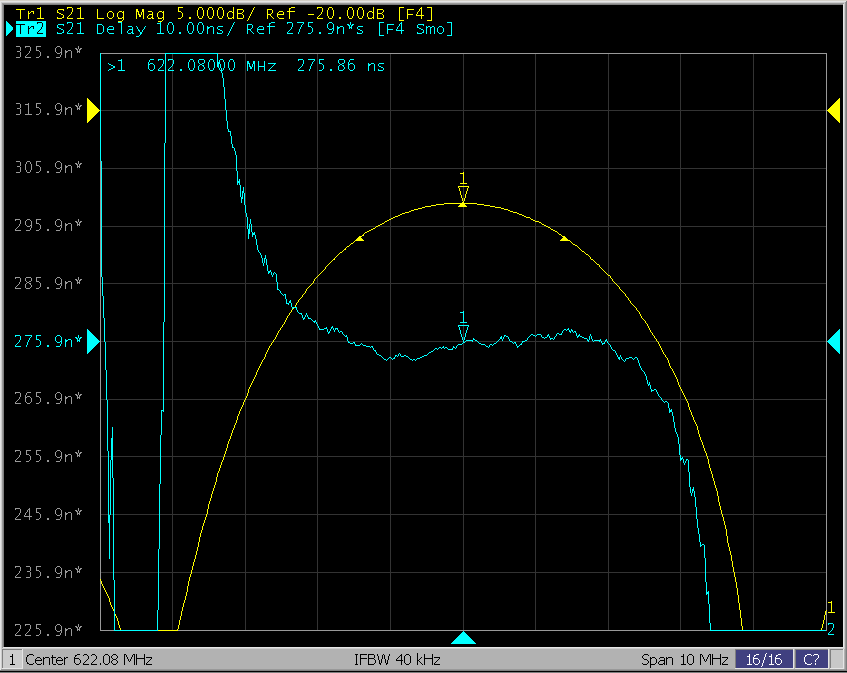
Task: Click the left yellow bandwidth marker on trace
Action: click(x=360, y=239)
